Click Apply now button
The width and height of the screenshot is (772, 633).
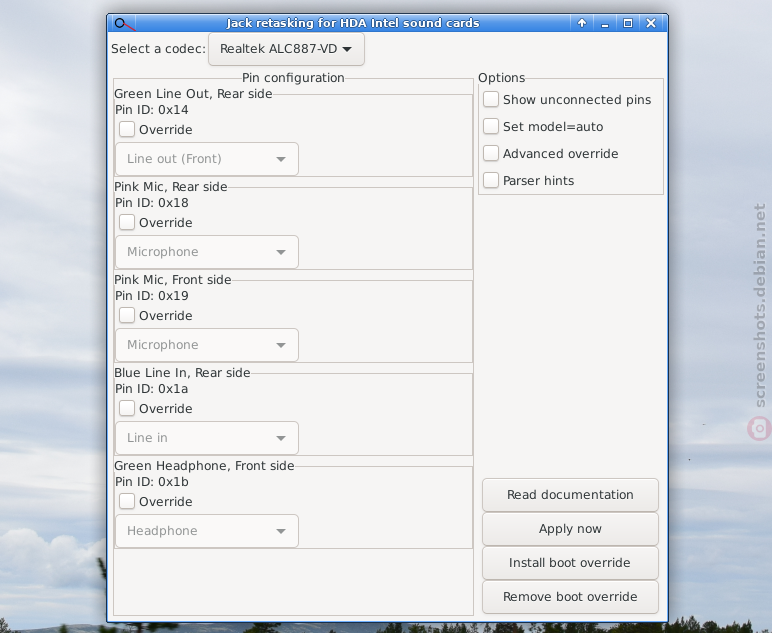(570, 529)
